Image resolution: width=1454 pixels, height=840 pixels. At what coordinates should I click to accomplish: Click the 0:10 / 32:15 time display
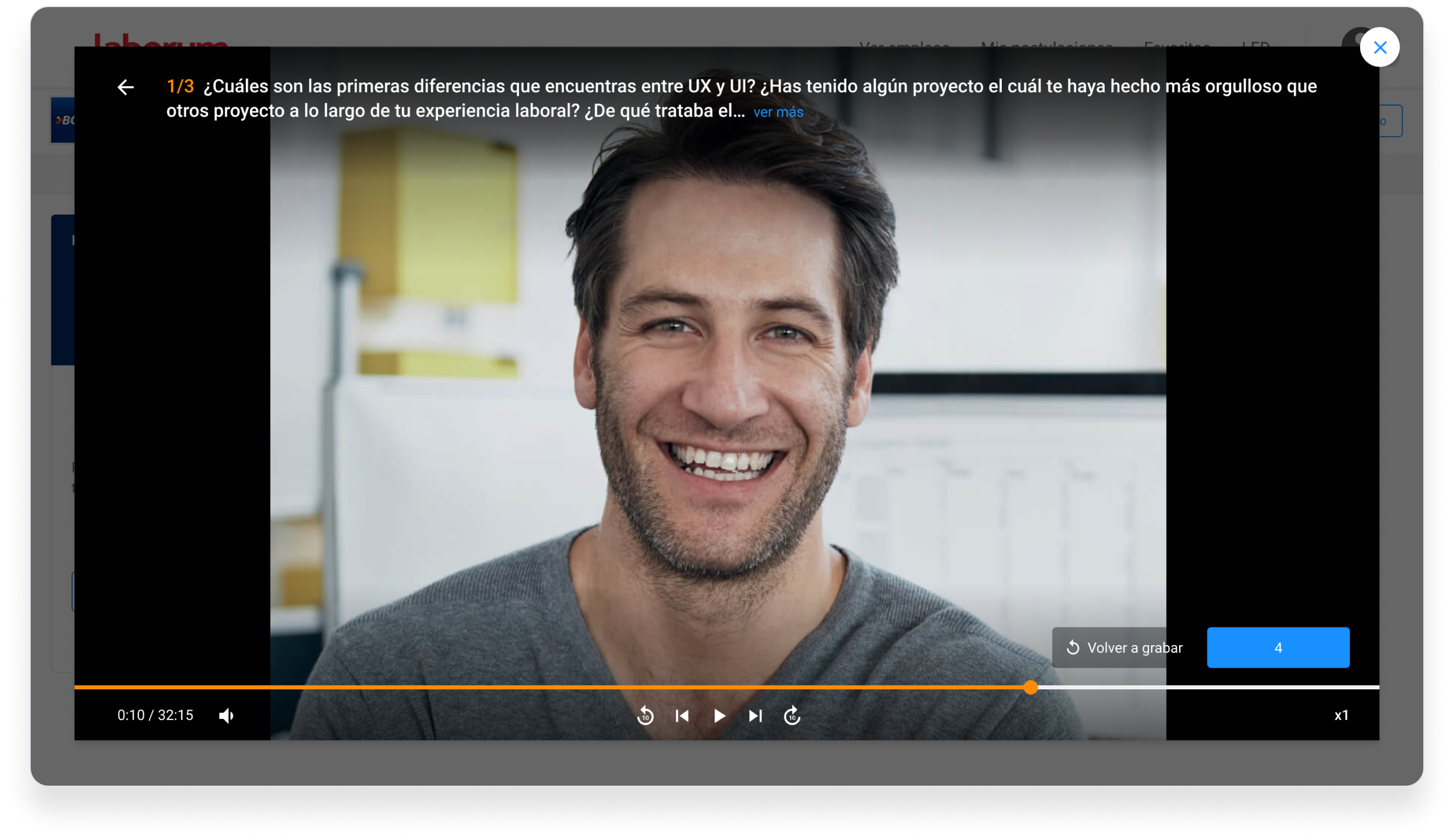tap(155, 715)
